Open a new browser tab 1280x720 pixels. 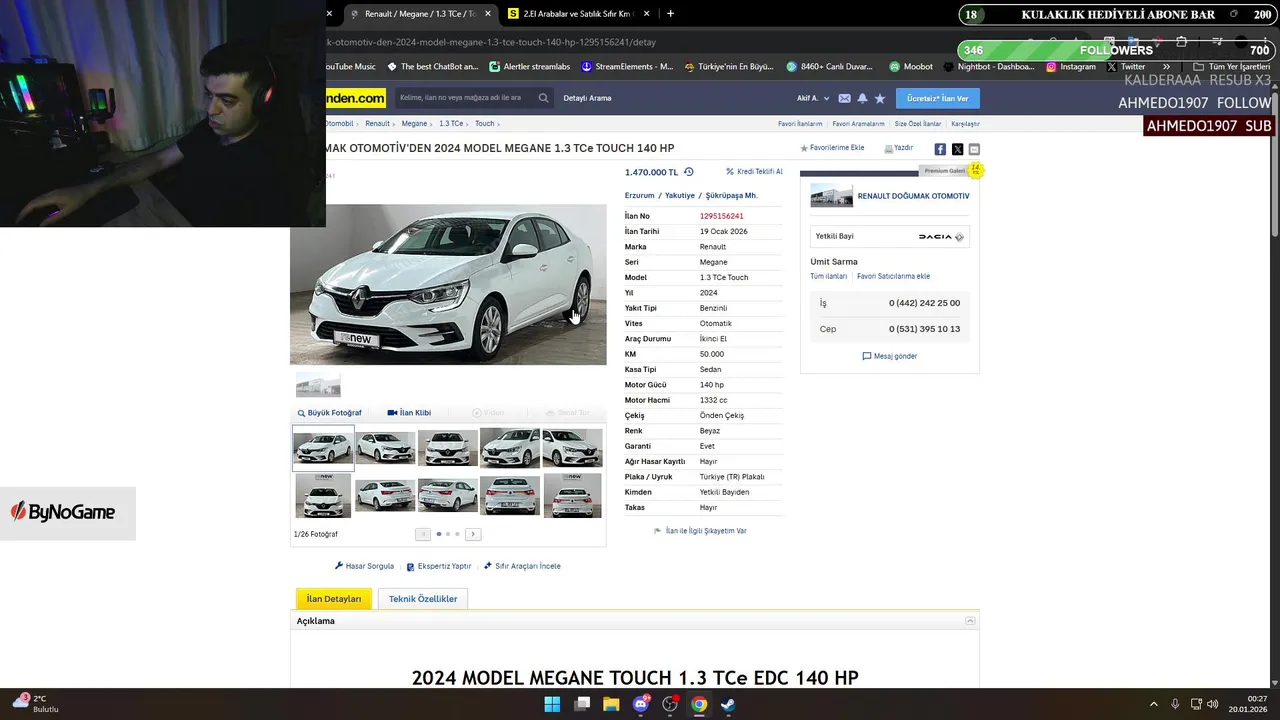point(670,14)
